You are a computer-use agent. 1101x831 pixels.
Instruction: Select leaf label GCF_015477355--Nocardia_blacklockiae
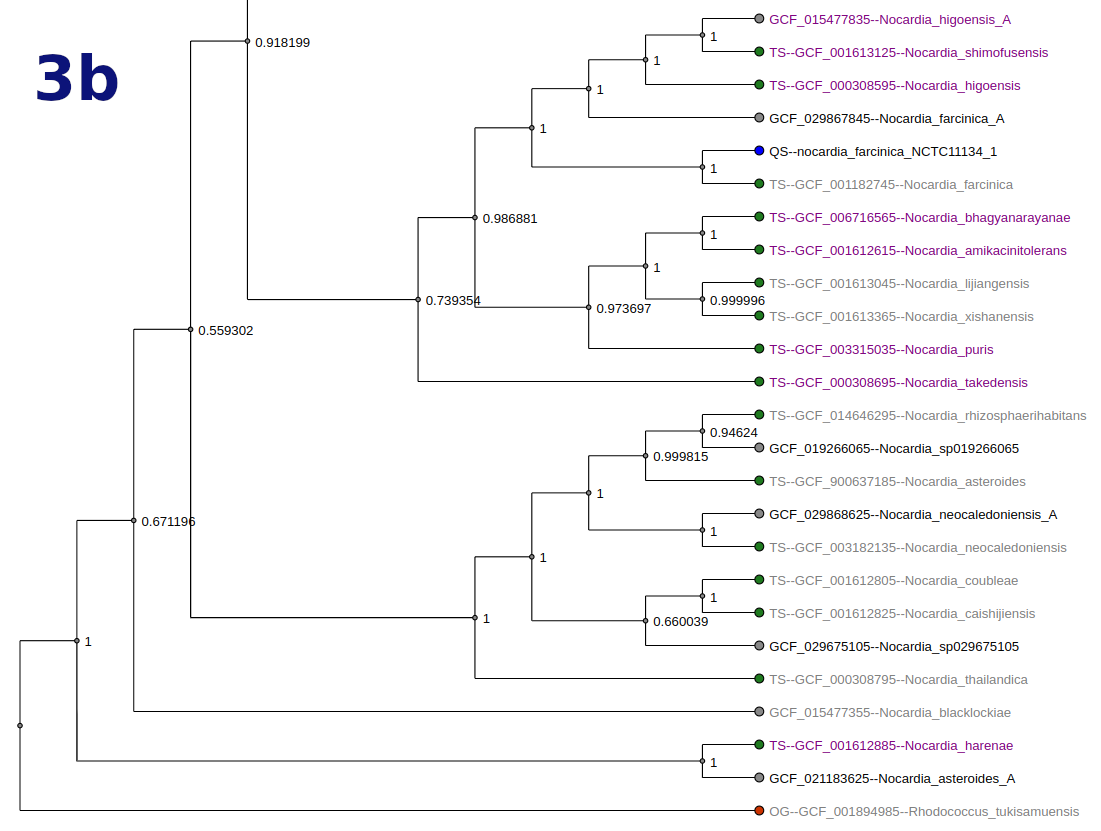tap(890, 713)
